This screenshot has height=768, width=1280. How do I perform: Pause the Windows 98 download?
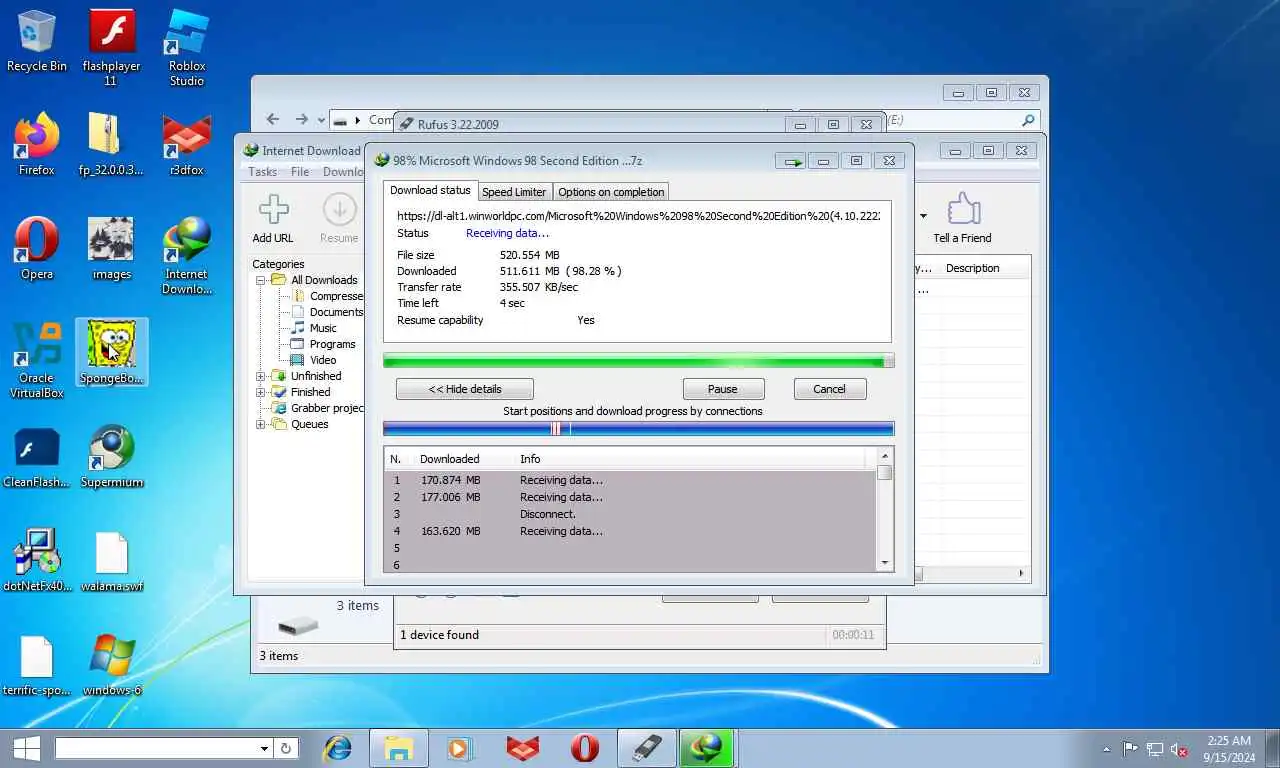click(x=723, y=389)
